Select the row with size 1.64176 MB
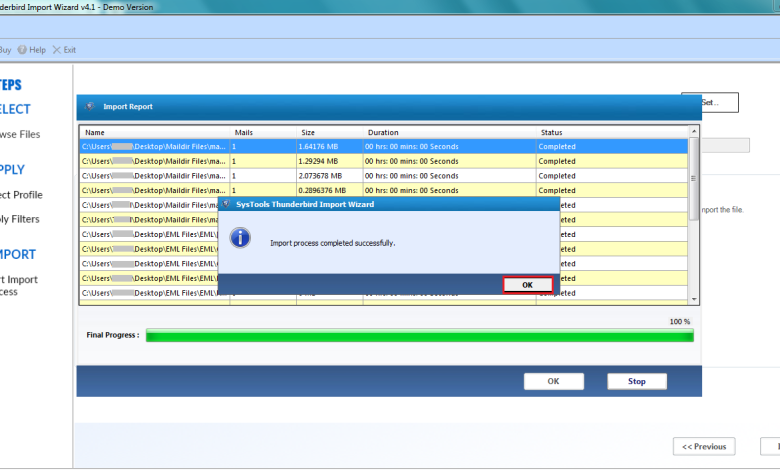Screen dimensions: 780x470 pyautogui.click(x=384, y=147)
